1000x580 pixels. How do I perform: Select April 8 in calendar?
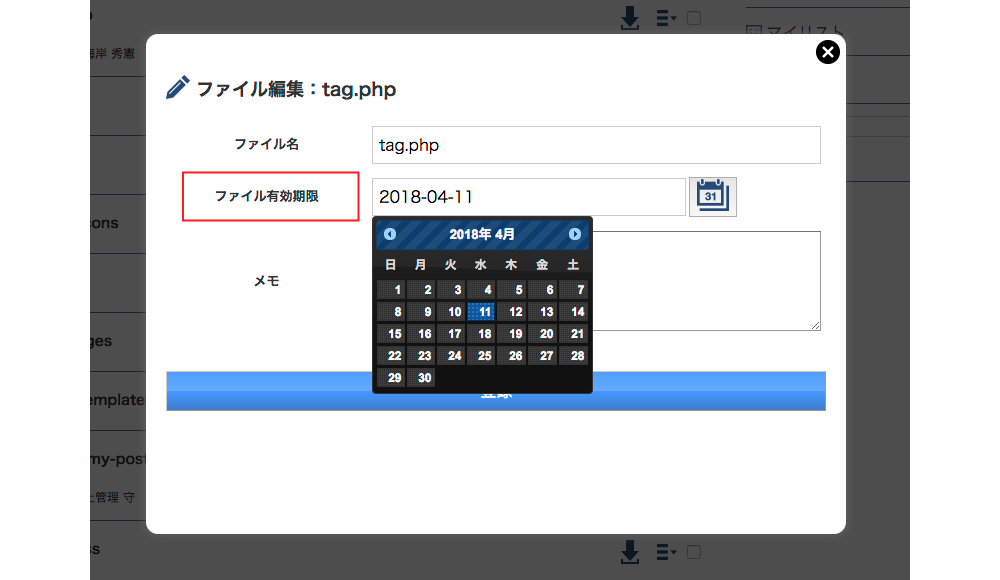point(391,311)
